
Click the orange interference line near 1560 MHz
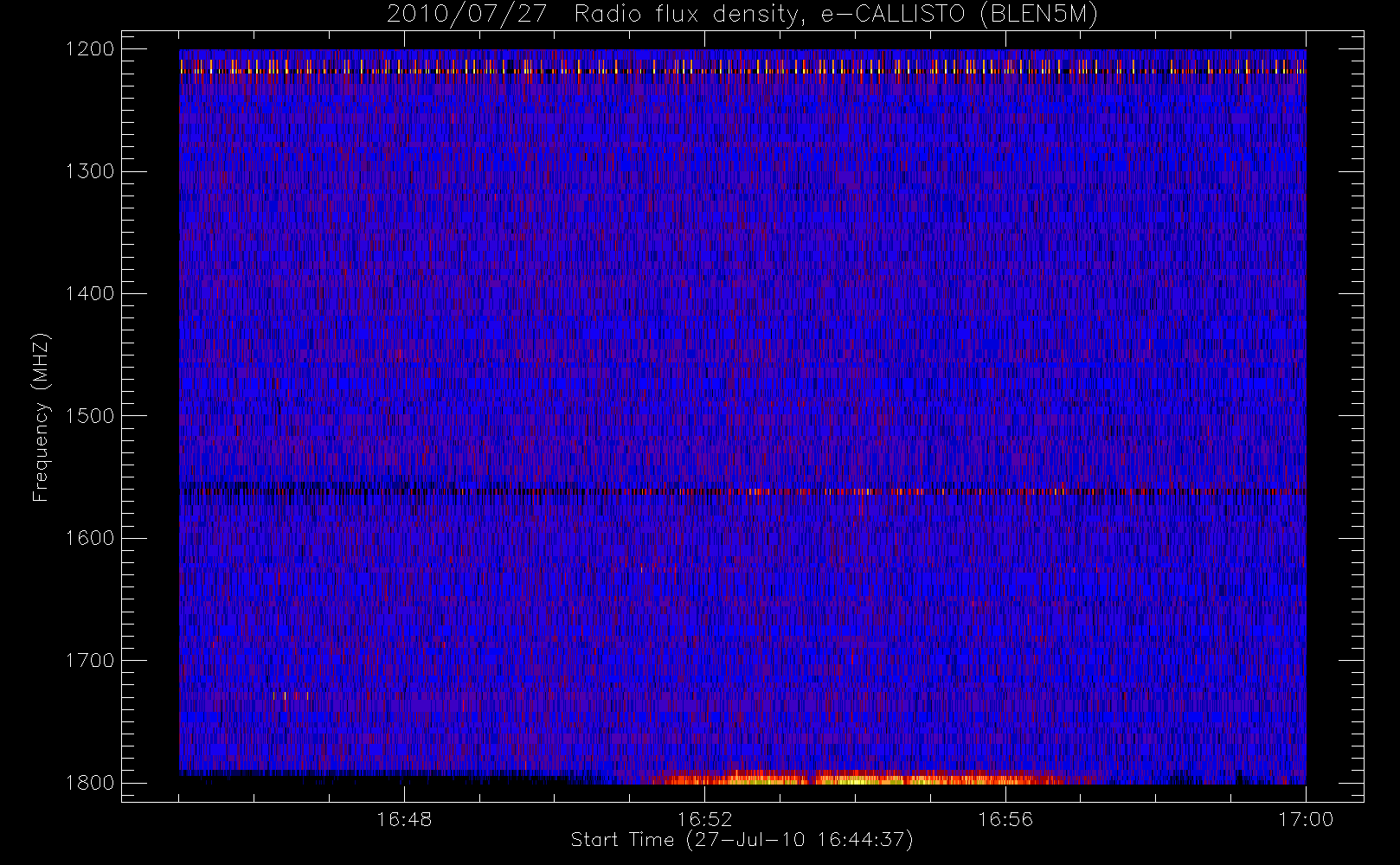pyautogui.click(x=742, y=491)
